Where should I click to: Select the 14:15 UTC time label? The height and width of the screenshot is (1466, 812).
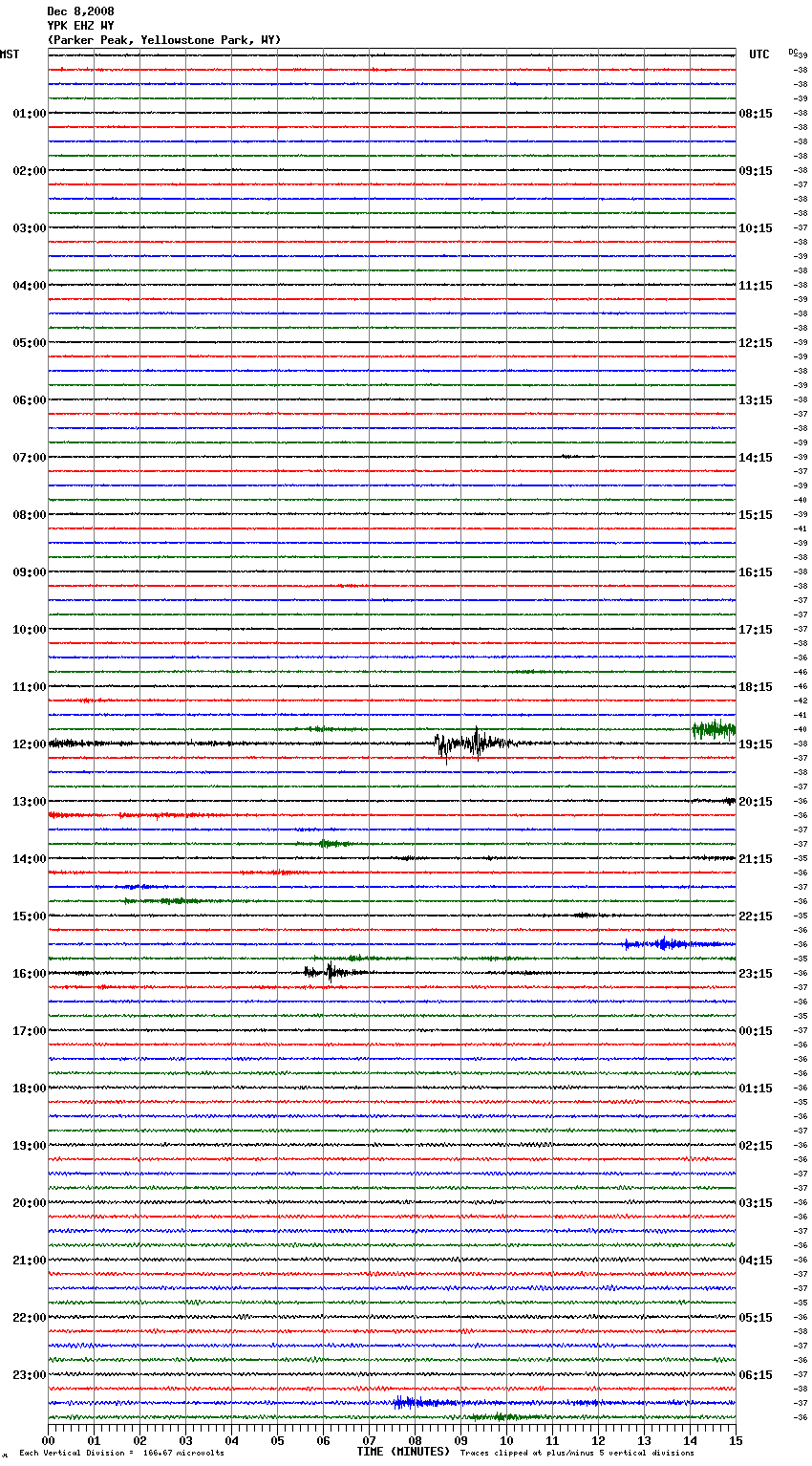pyautogui.click(x=756, y=458)
